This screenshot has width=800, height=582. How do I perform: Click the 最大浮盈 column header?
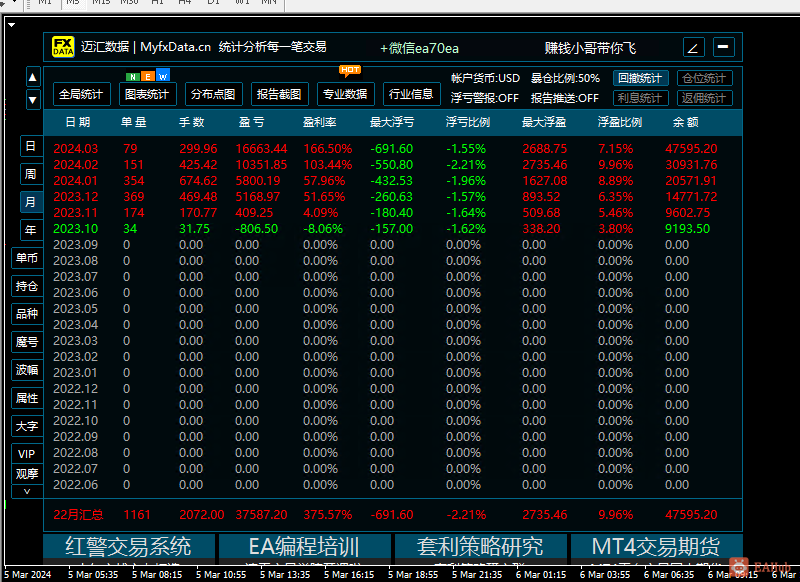click(x=544, y=122)
